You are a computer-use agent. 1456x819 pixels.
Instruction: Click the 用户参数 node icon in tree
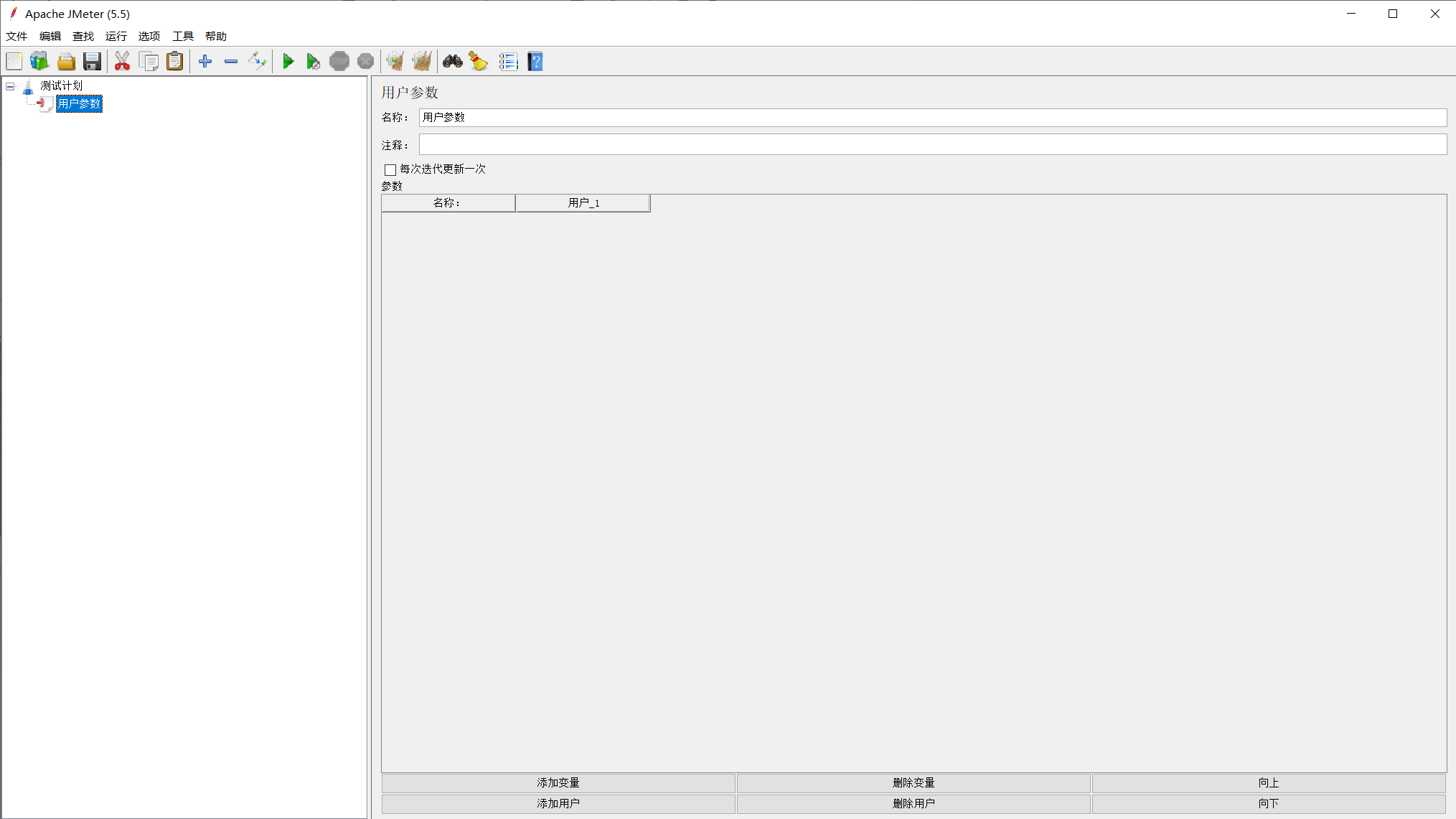pyautogui.click(x=45, y=104)
